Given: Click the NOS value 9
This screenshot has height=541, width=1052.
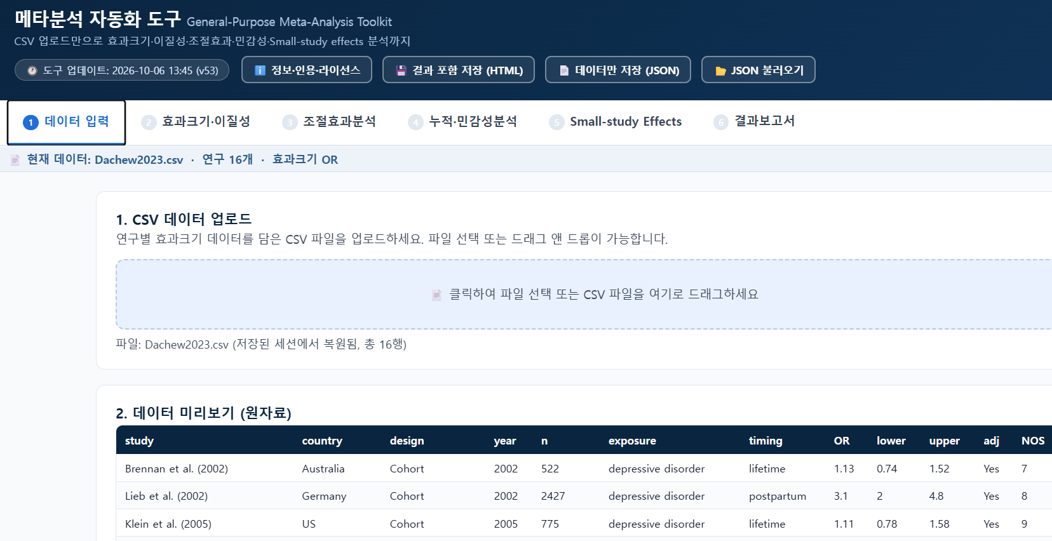Looking at the screenshot, I should pyautogui.click(x=1024, y=524).
